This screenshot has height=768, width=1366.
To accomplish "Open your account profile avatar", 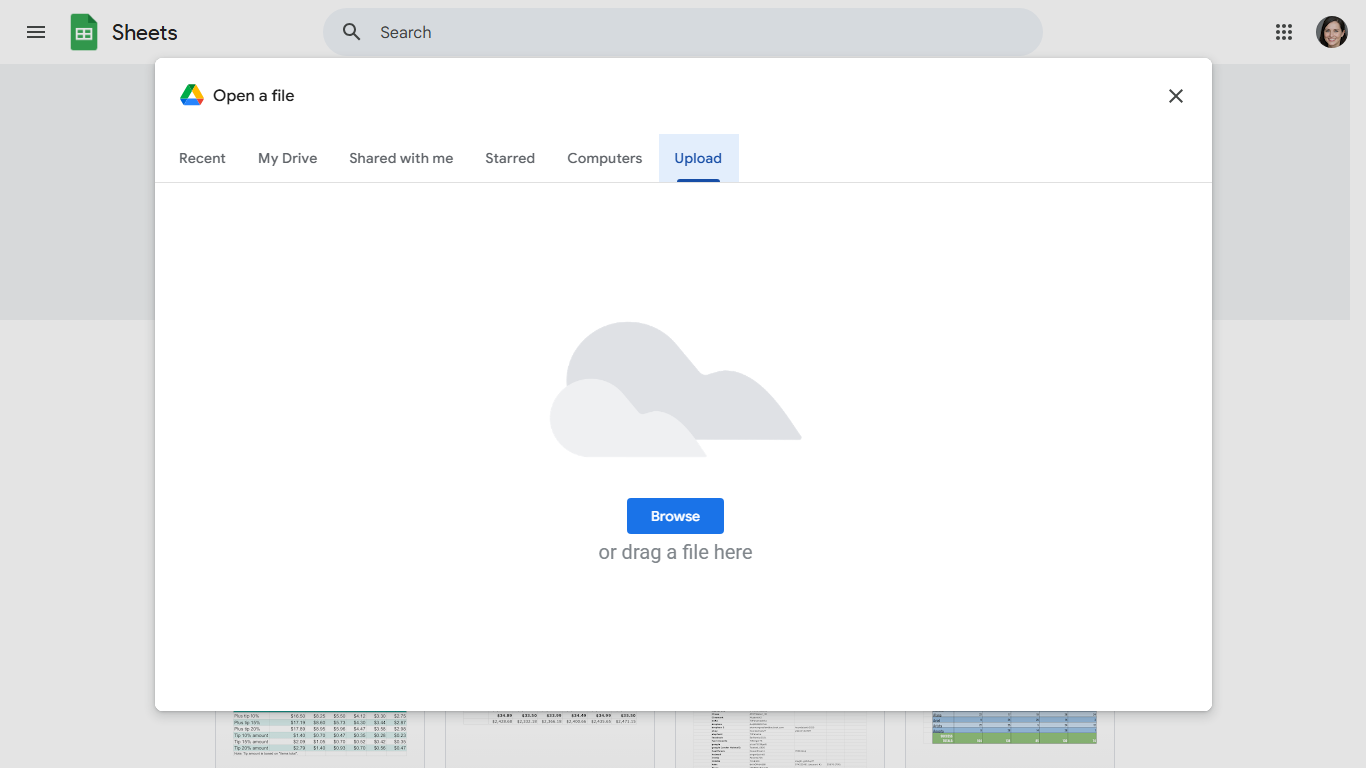I will click(1331, 31).
